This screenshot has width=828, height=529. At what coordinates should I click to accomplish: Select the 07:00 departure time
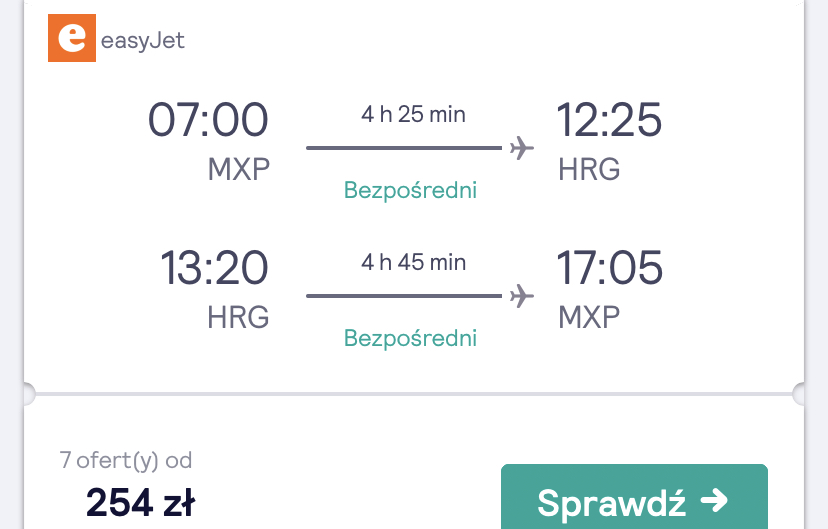[x=208, y=120]
